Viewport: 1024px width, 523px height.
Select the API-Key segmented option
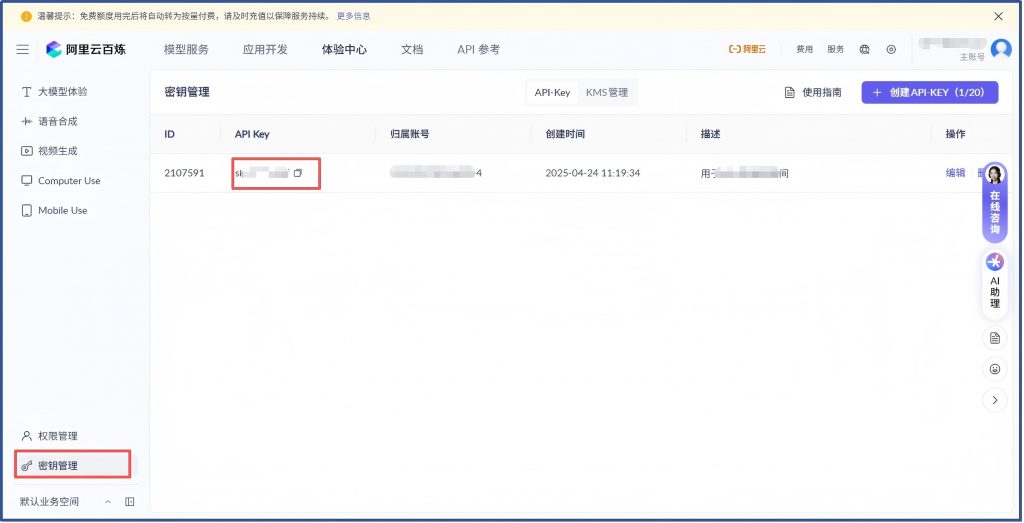[x=552, y=93]
